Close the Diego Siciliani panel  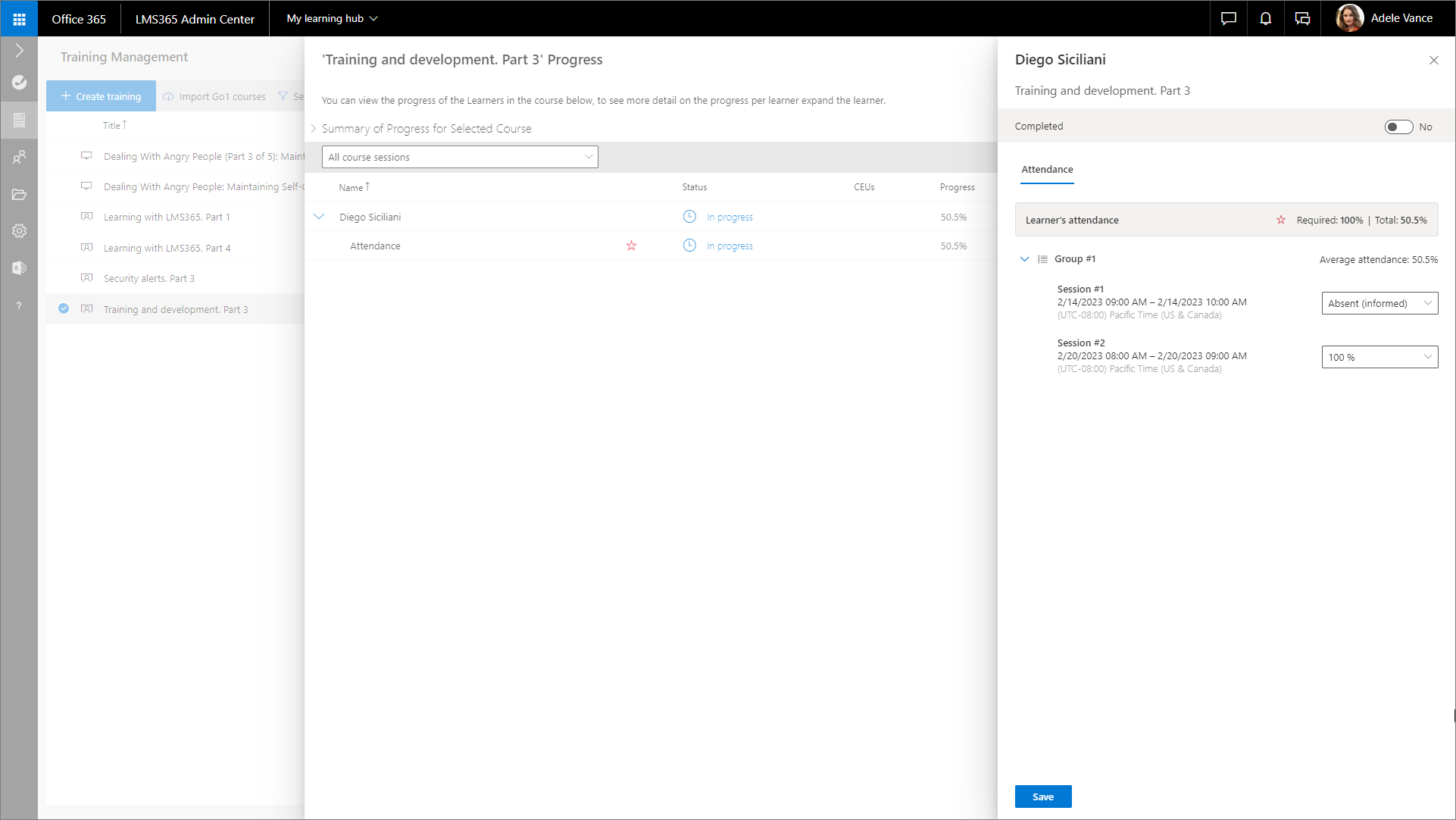(1433, 61)
